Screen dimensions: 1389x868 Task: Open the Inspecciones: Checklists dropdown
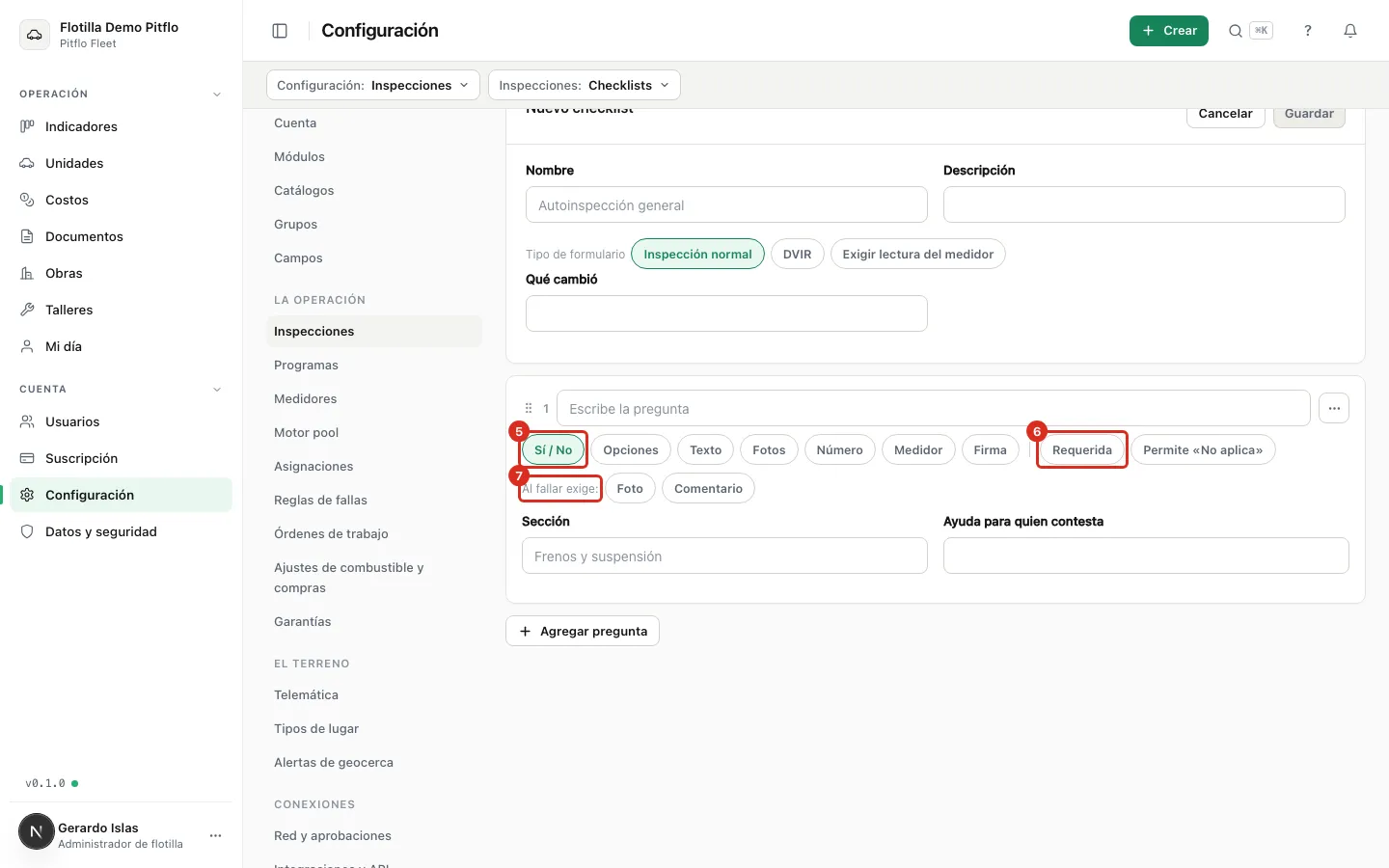585,85
